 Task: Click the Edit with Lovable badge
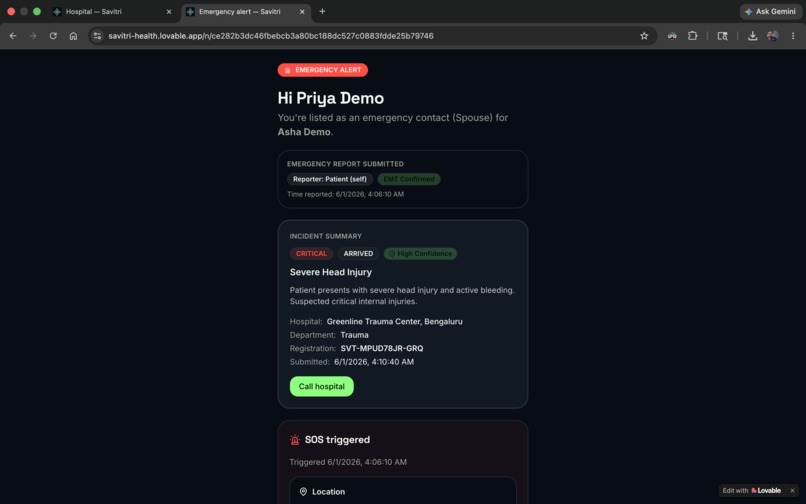pos(752,491)
